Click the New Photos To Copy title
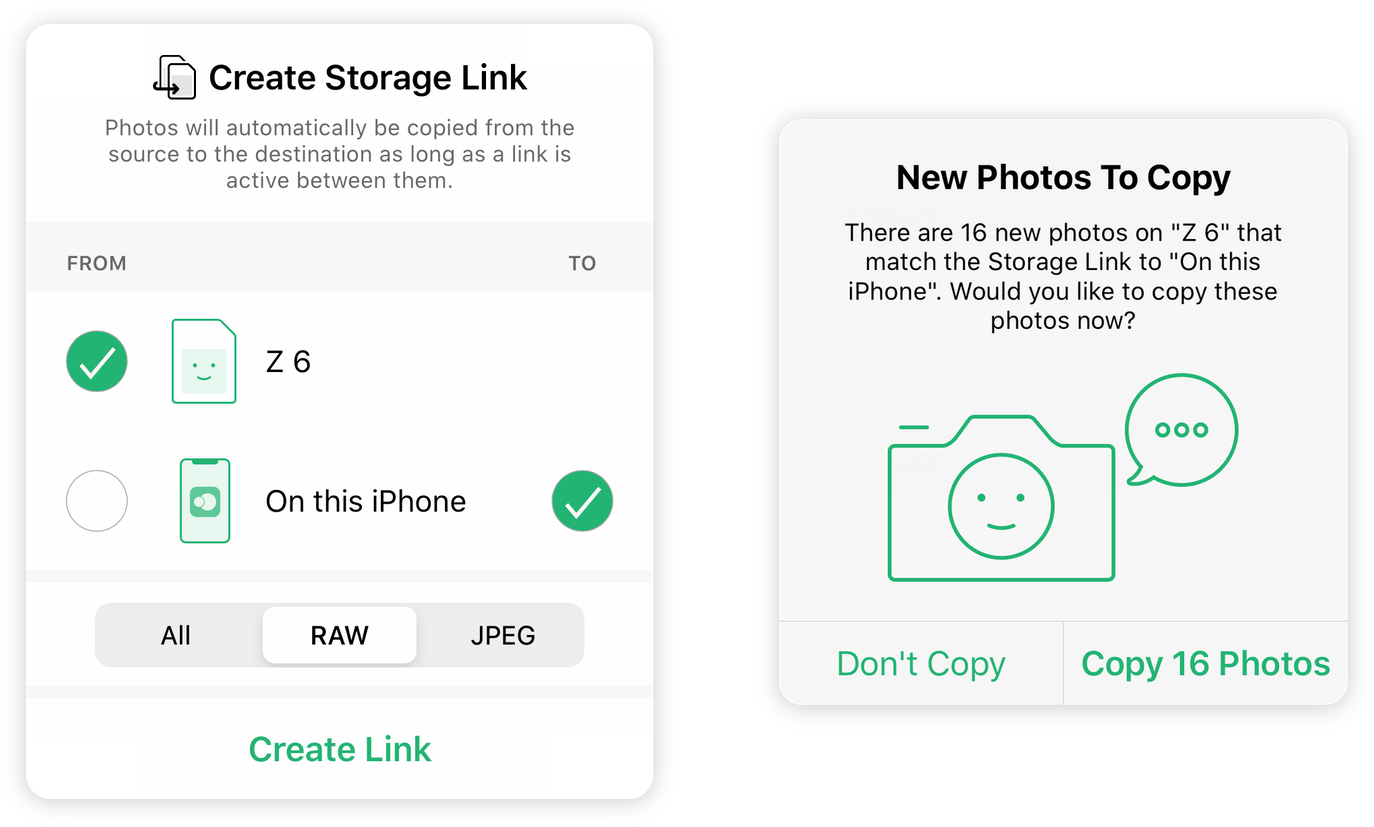This screenshot has height=827, width=1374. click(x=1063, y=178)
